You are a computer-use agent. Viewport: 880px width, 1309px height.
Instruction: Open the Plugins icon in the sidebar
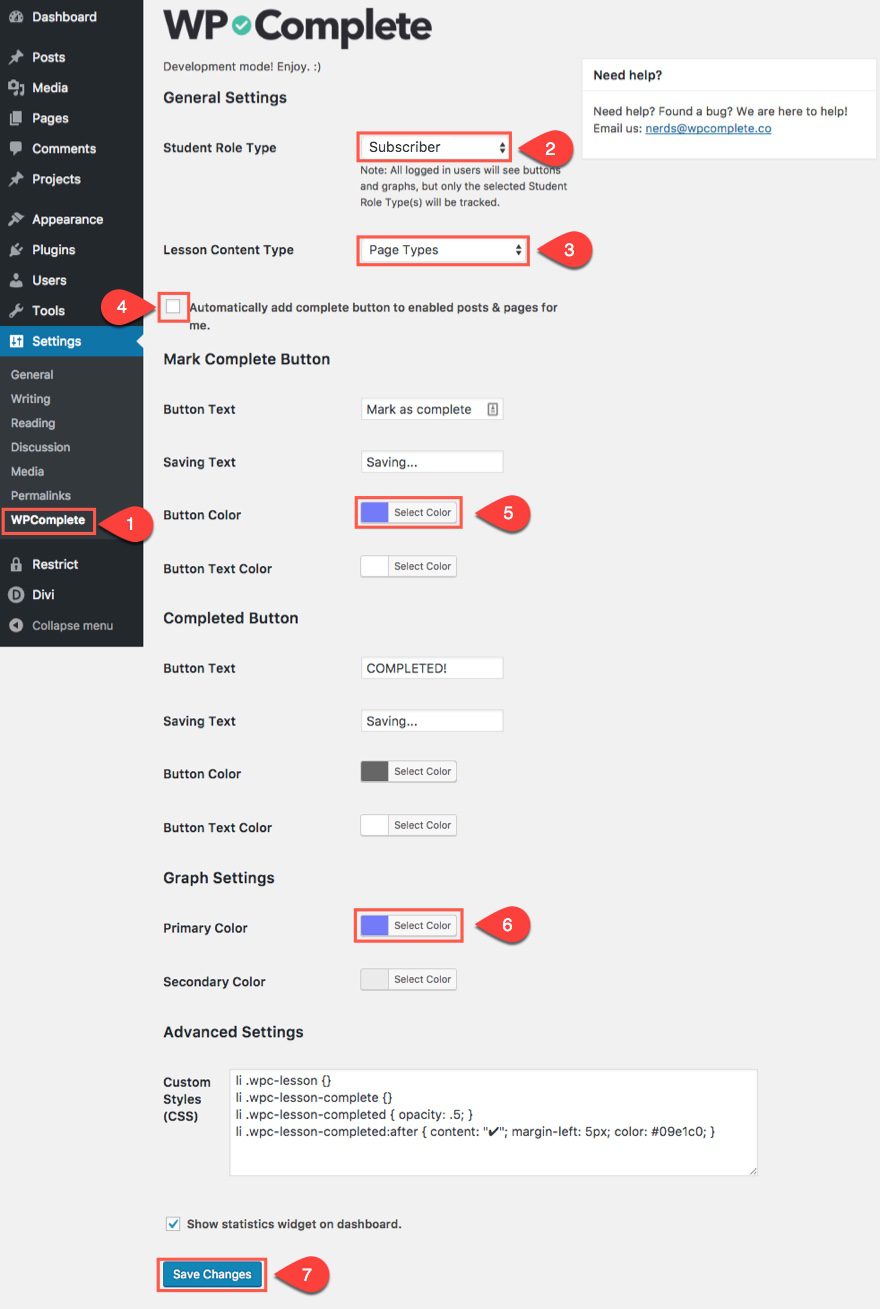coord(18,249)
